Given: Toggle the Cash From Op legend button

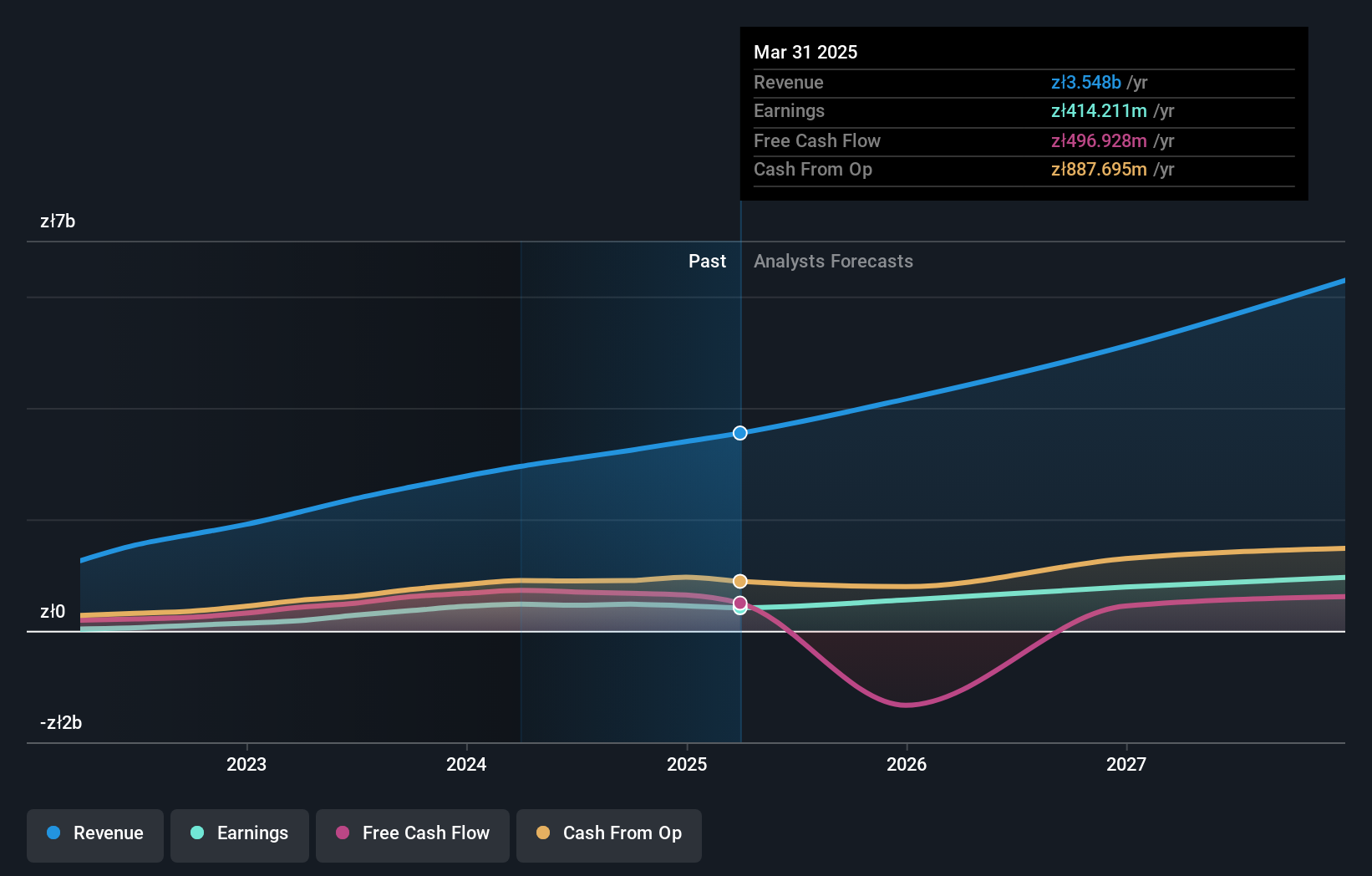Looking at the screenshot, I should (609, 835).
